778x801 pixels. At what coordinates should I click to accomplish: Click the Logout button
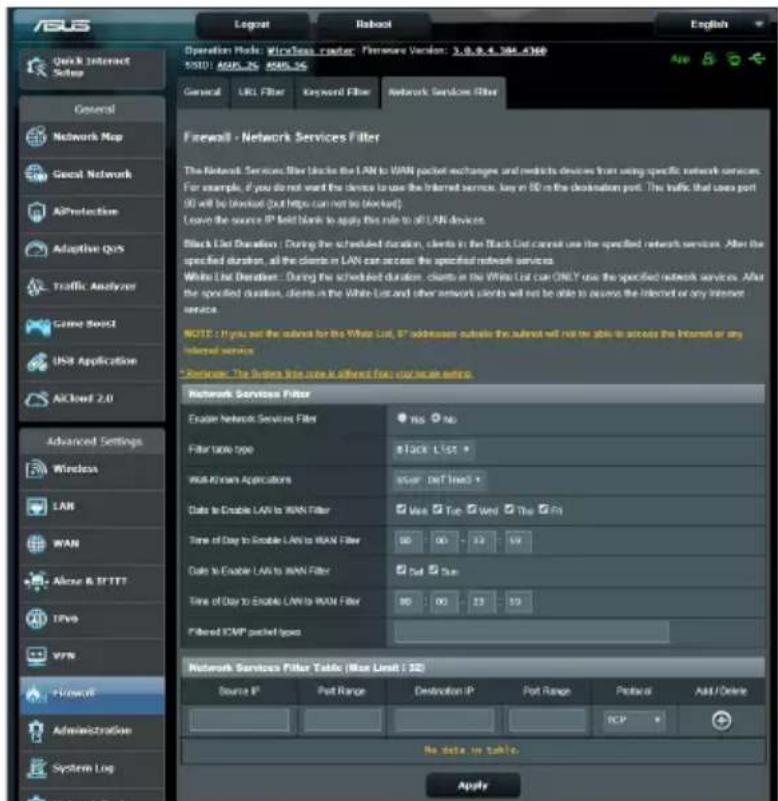tap(252, 25)
